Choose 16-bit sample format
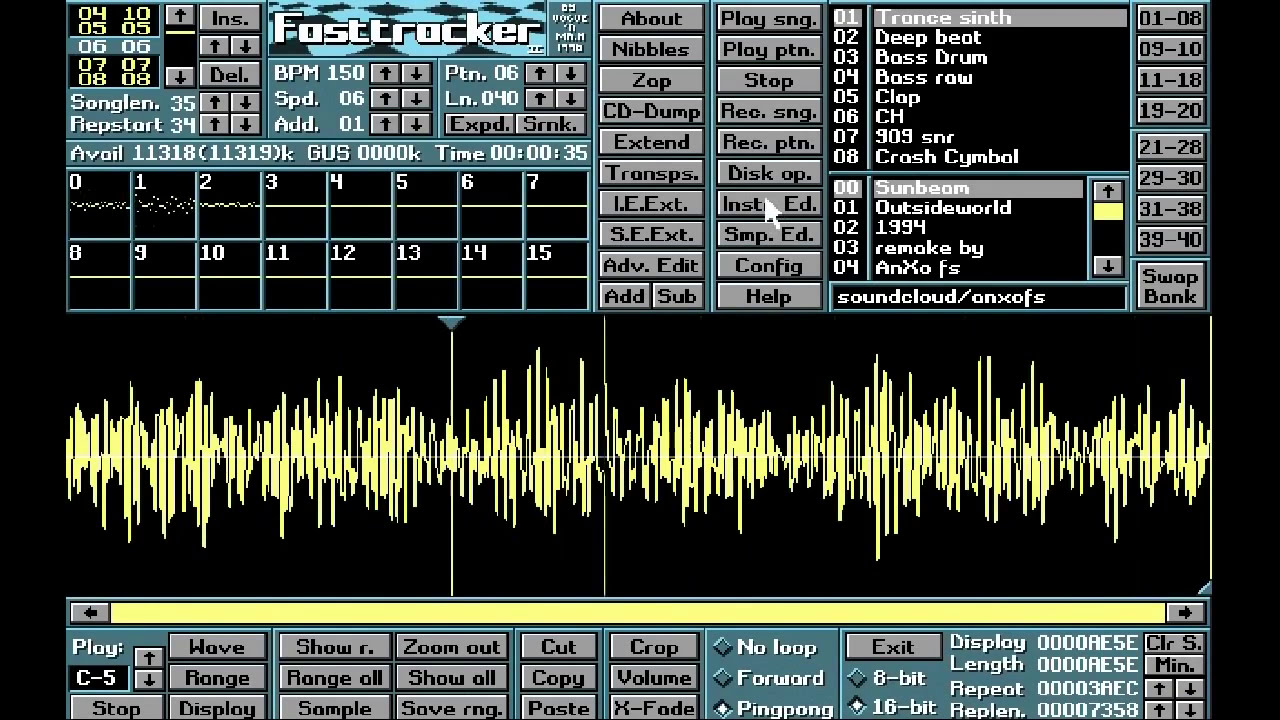The width and height of the screenshot is (1280, 720). (x=894, y=707)
